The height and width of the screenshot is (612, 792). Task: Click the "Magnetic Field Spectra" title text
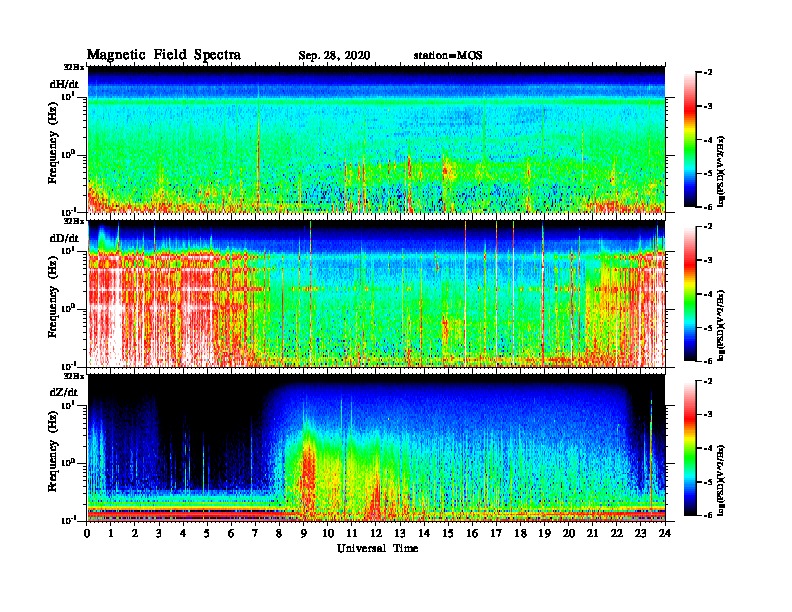coord(164,55)
